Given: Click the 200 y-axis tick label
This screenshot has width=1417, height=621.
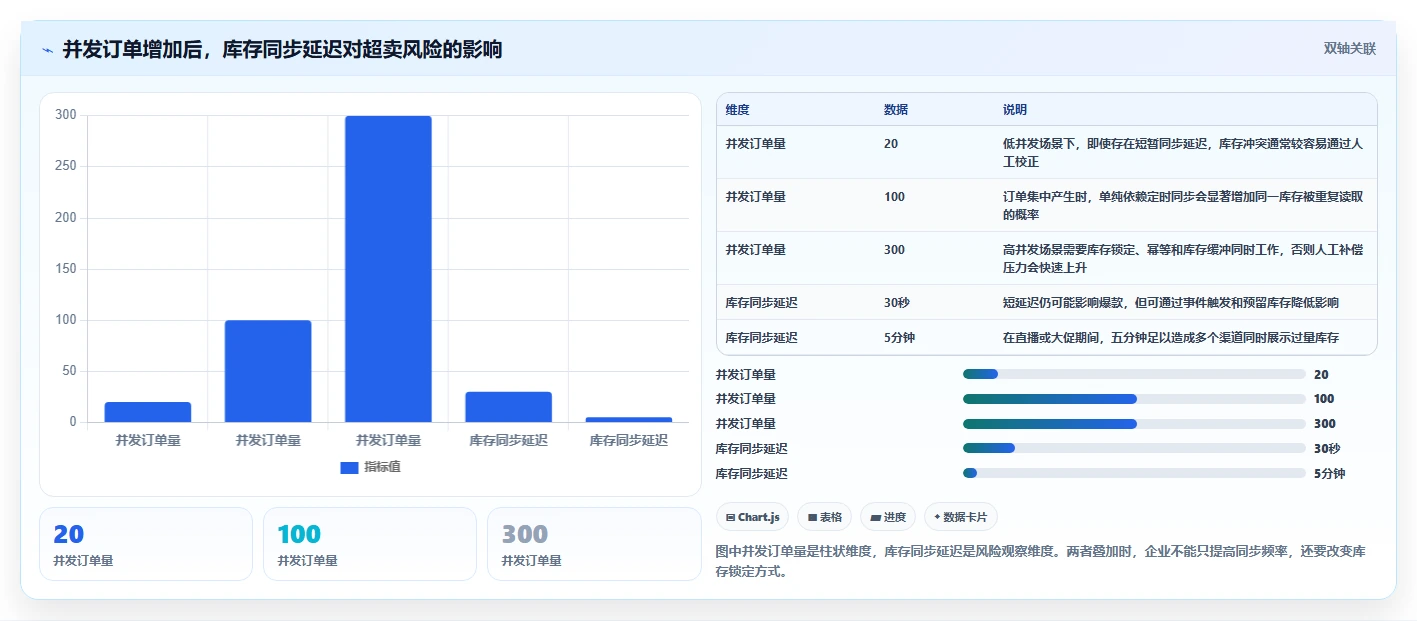Looking at the screenshot, I should (66, 218).
